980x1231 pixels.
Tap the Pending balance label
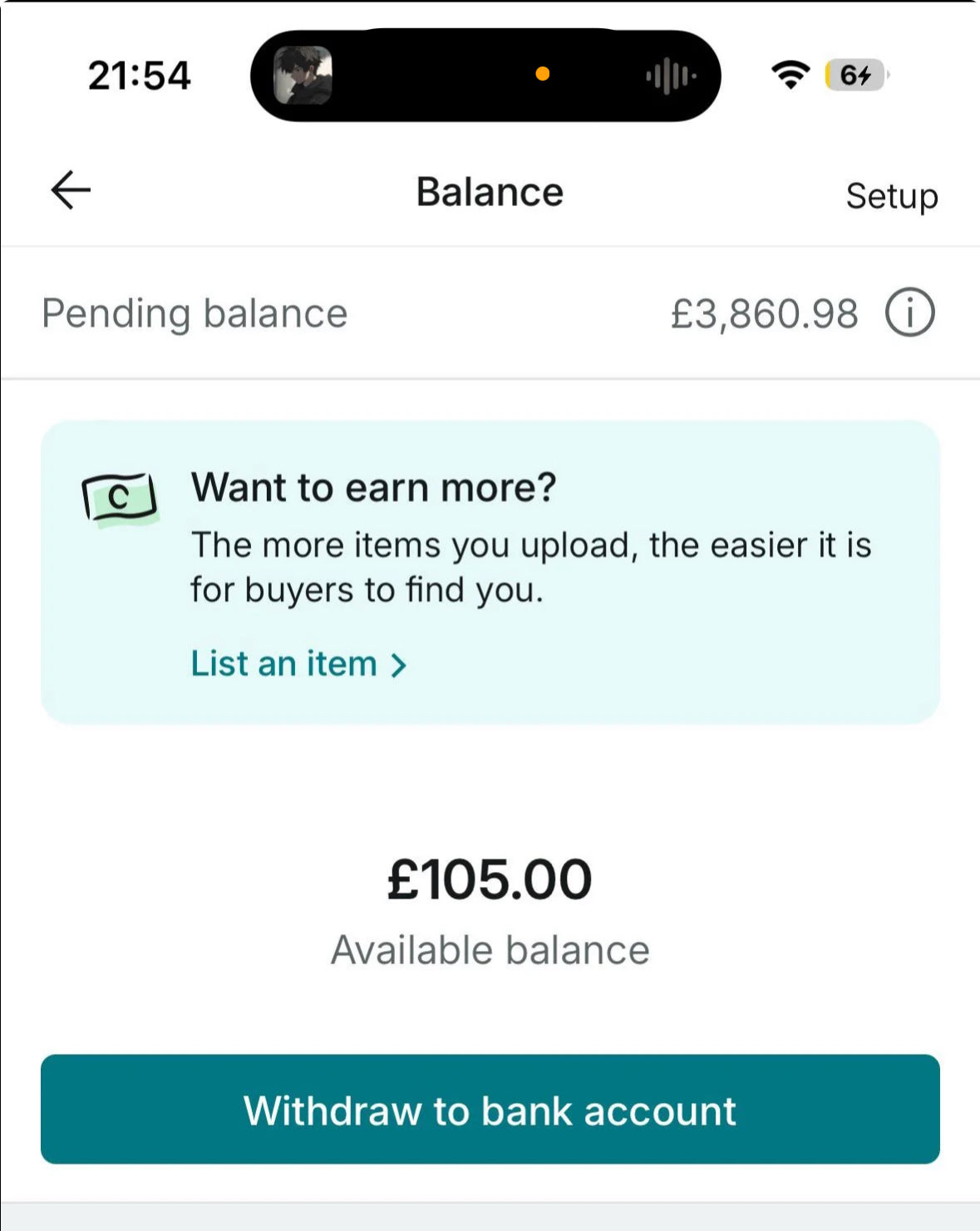point(195,313)
